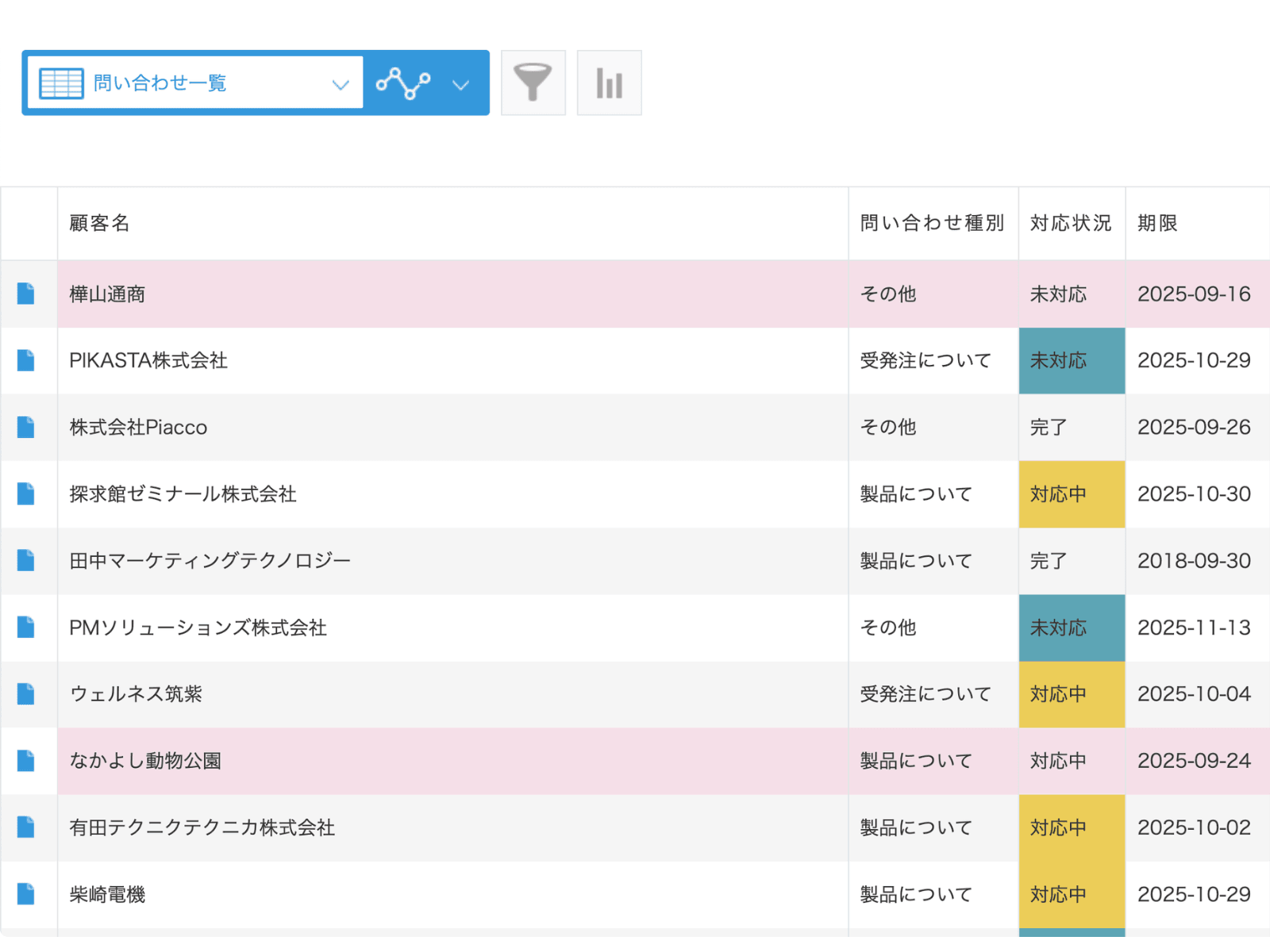Click the deadline 2018-09-30
This screenshot has width=1270, height=952.
click(1194, 561)
